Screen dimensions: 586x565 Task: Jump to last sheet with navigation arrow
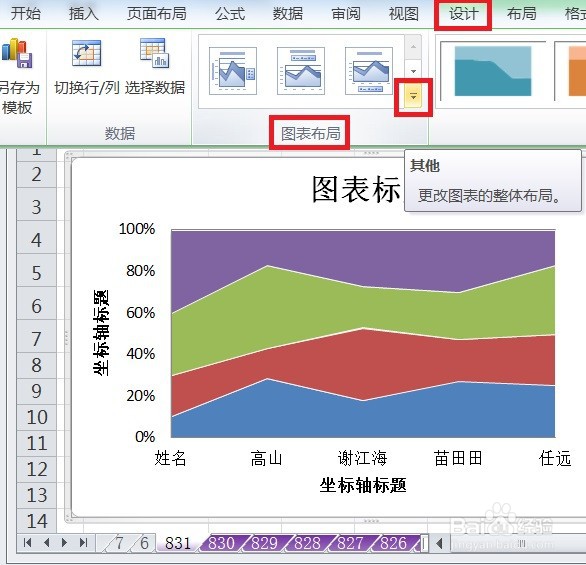[84, 543]
